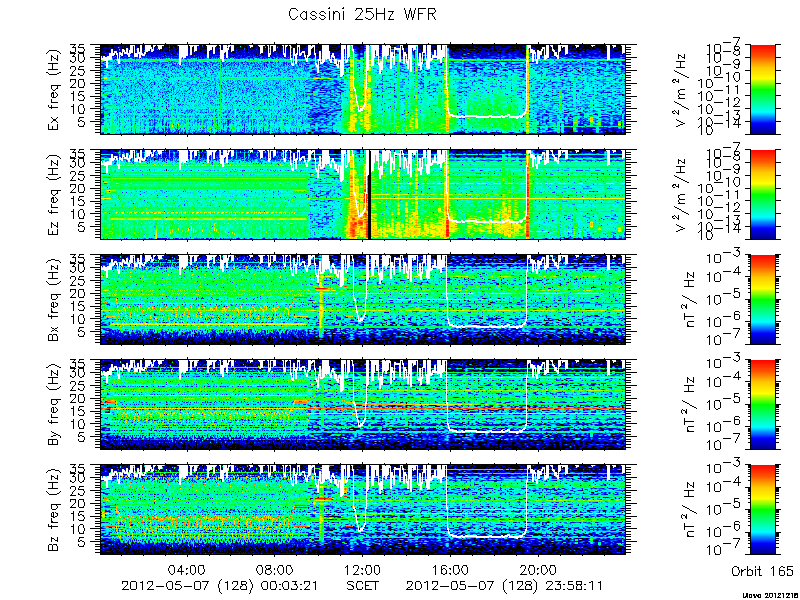Click the By spectrogram panel
This screenshot has height=600, width=800.
[363, 405]
